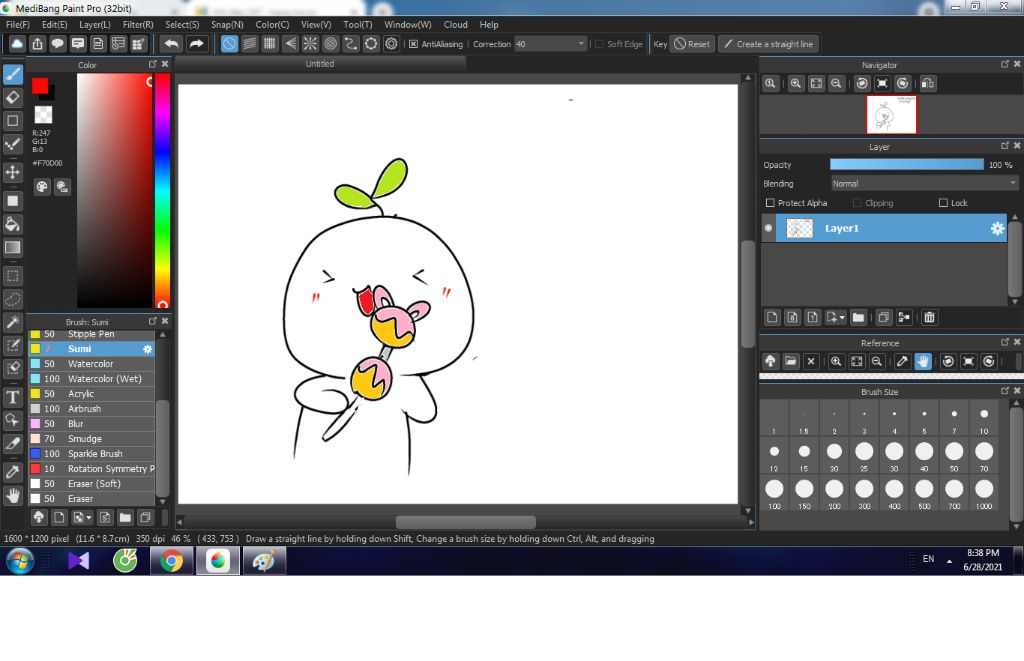Screen dimensions: 1024x661
Task: Open the Filter menu
Action: (138, 24)
